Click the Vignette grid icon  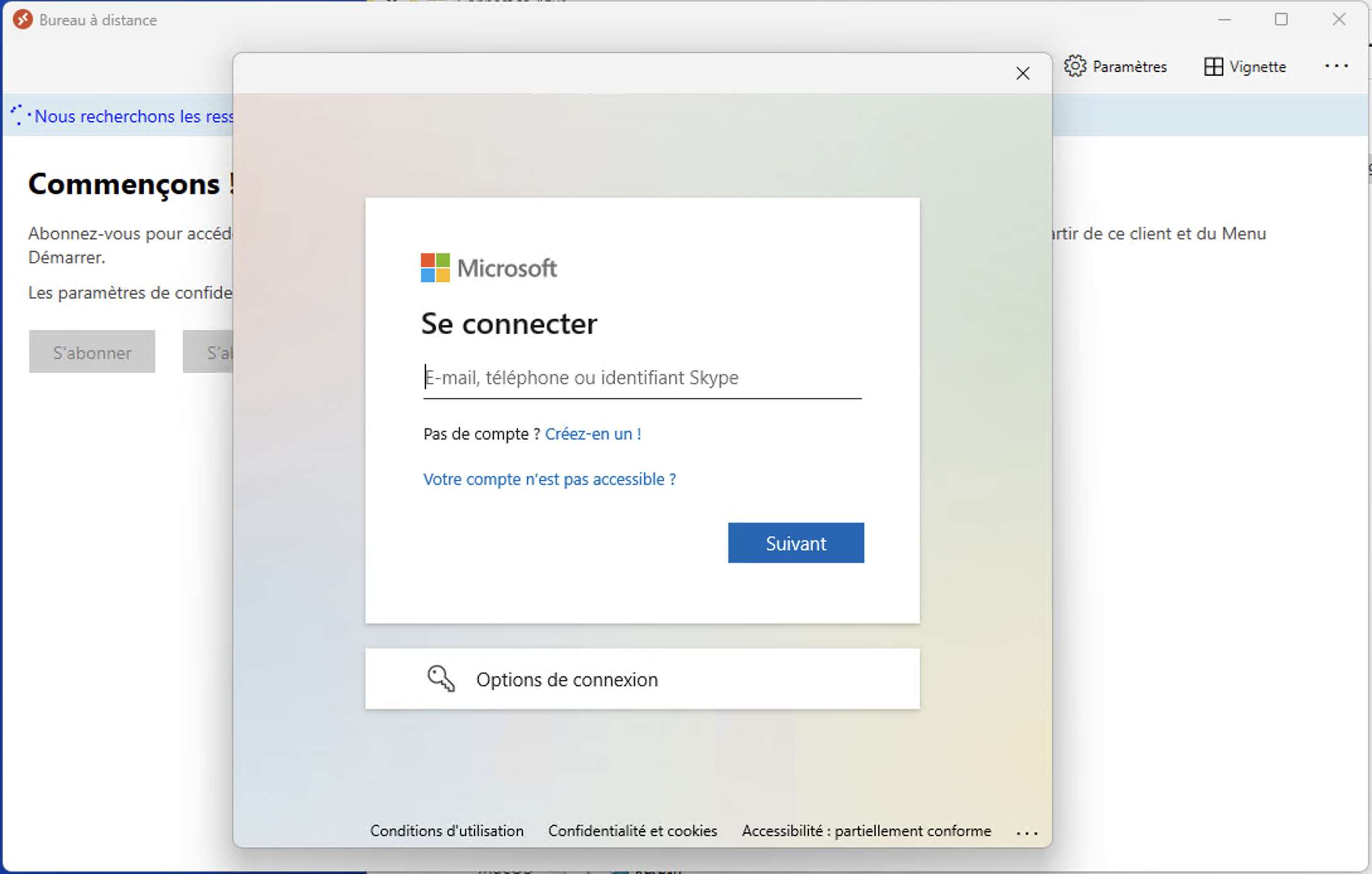tap(1213, 67)
